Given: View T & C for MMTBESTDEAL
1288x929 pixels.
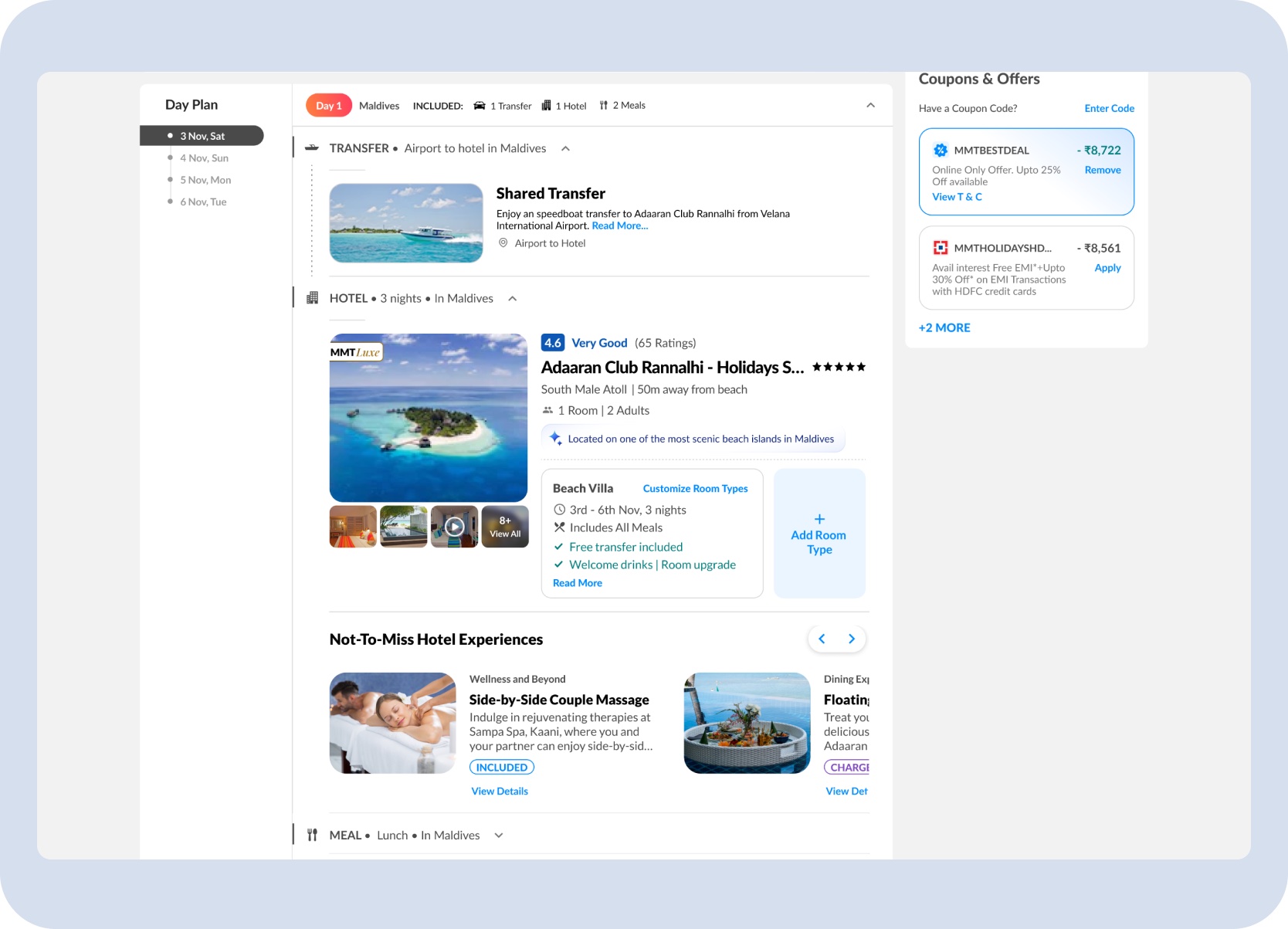Looking at the screenshot, I should point(958,197).
